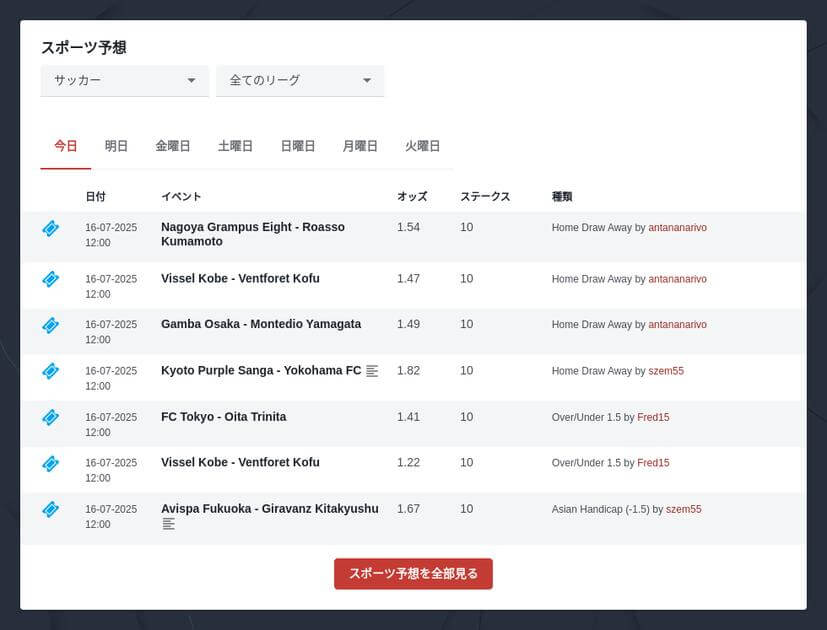This screenshot has height=630, width=827.
Task: Click the オッズ column header
Action: [412, 196]
